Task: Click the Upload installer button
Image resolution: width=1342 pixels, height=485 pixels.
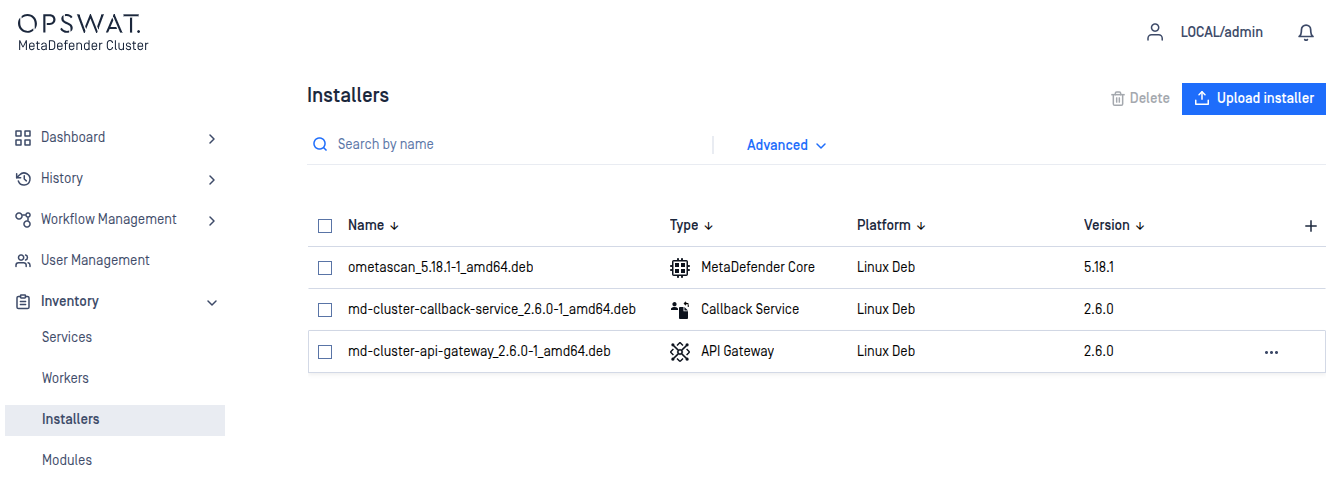Action: point(1253,98)
